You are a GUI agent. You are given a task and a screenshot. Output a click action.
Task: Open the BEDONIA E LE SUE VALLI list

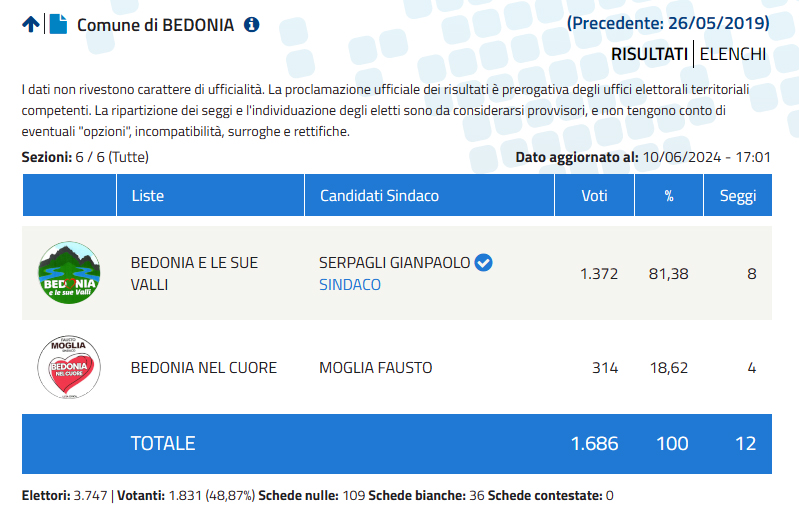194,274
